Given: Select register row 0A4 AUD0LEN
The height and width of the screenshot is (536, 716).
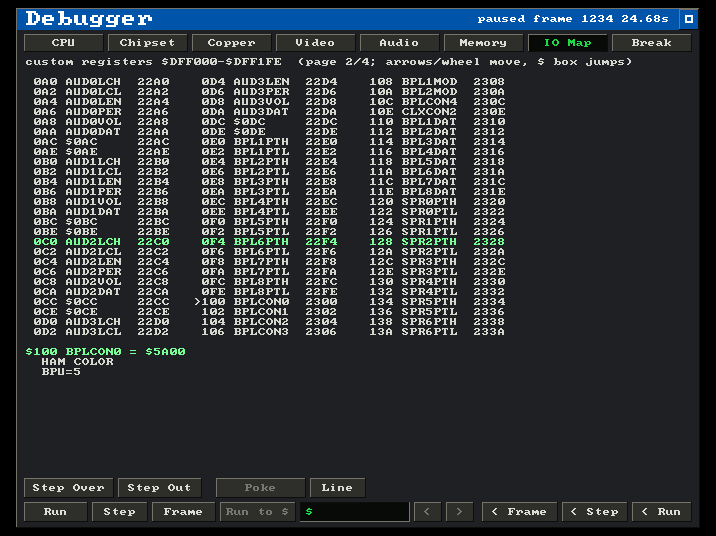Looking at the screenshot, I should pos(101,102).
